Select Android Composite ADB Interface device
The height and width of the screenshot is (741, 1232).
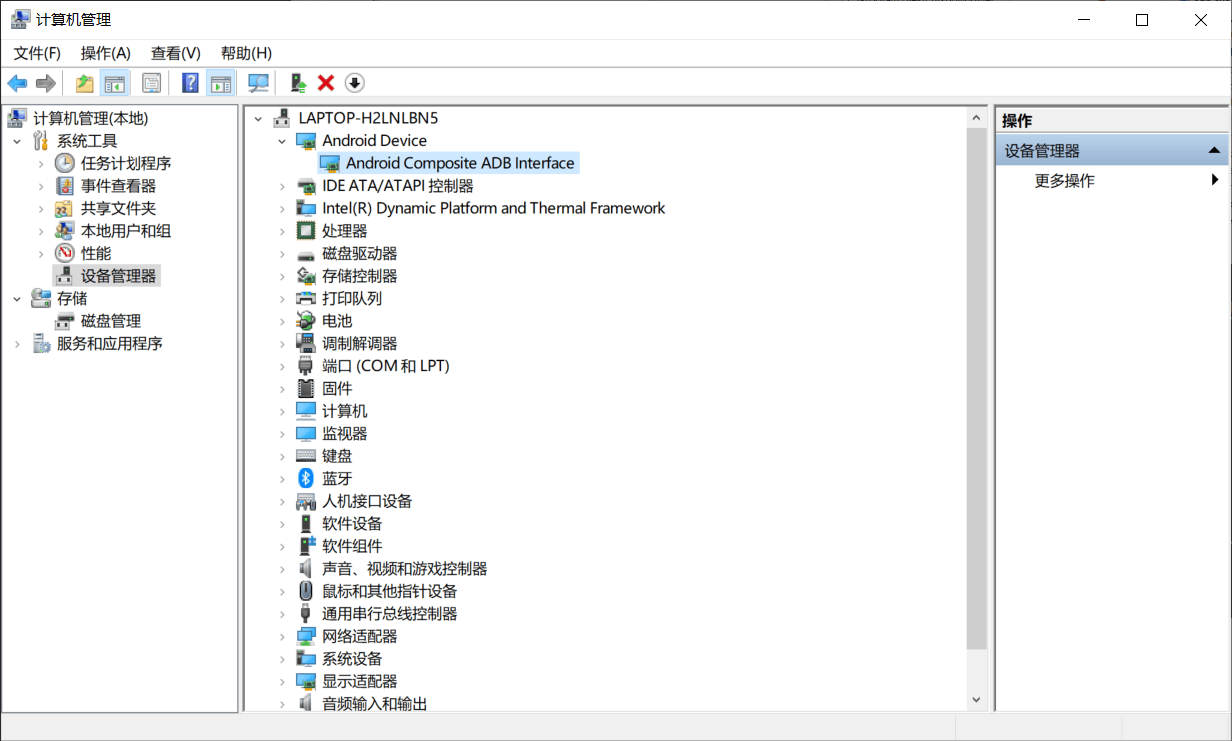(x=460, y=163)
